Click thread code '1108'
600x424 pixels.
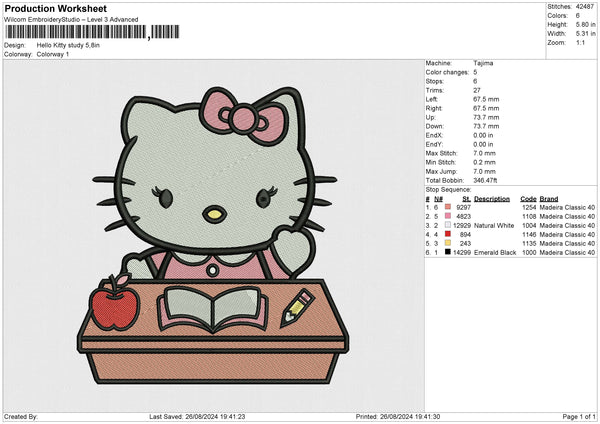tap(529, 217)
